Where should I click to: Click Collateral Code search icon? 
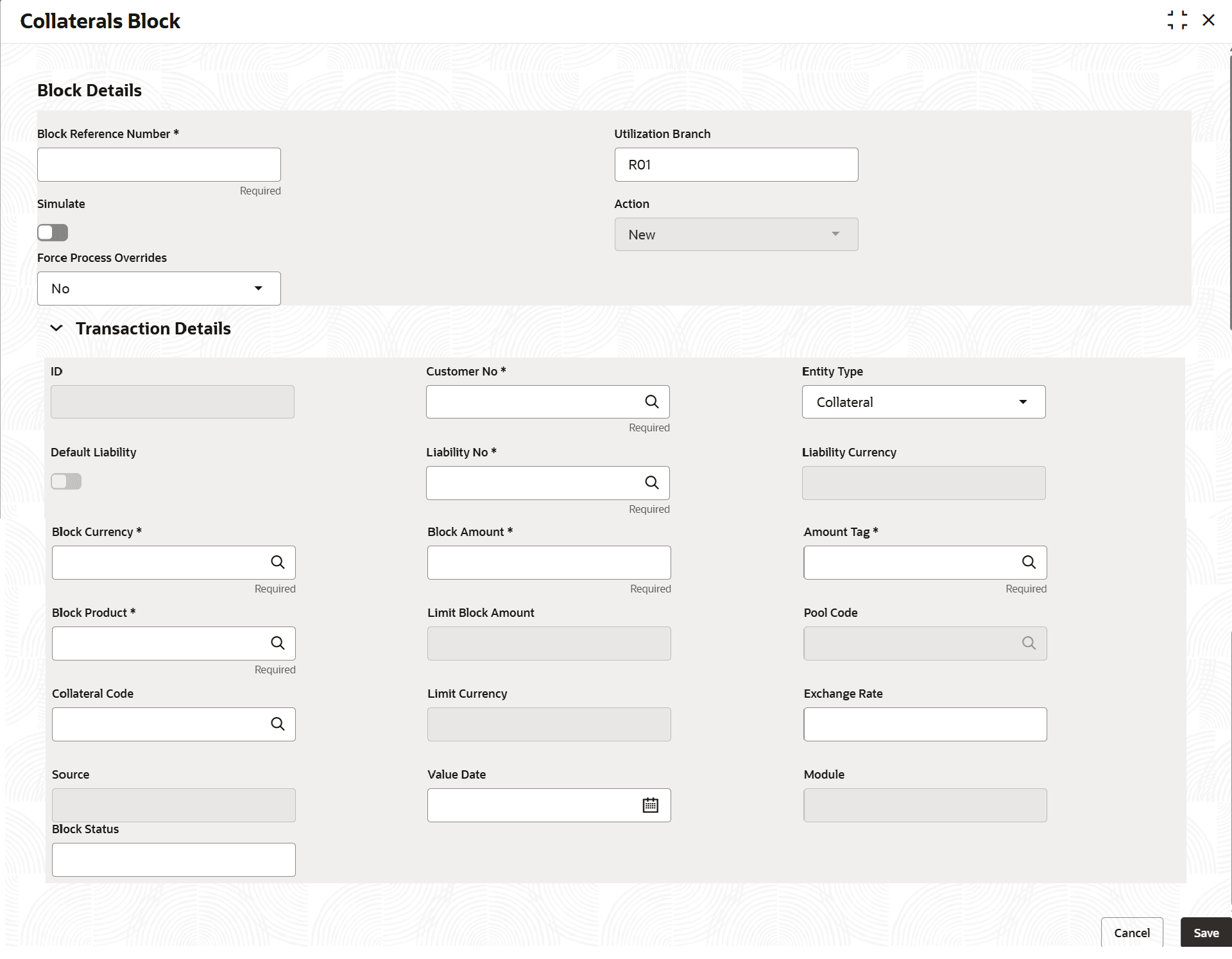click(x=277, y=724)
